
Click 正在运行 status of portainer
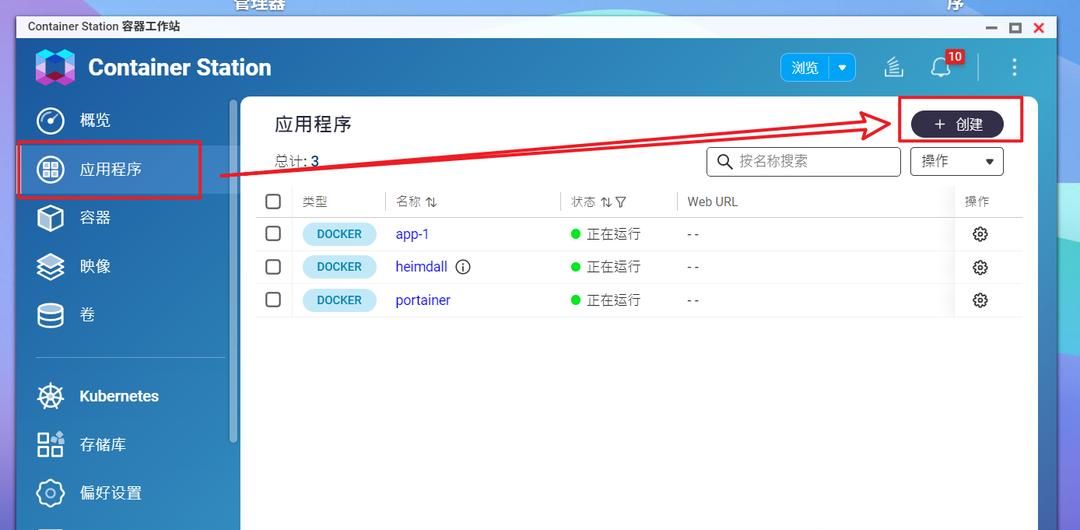(x=605, y=300)
